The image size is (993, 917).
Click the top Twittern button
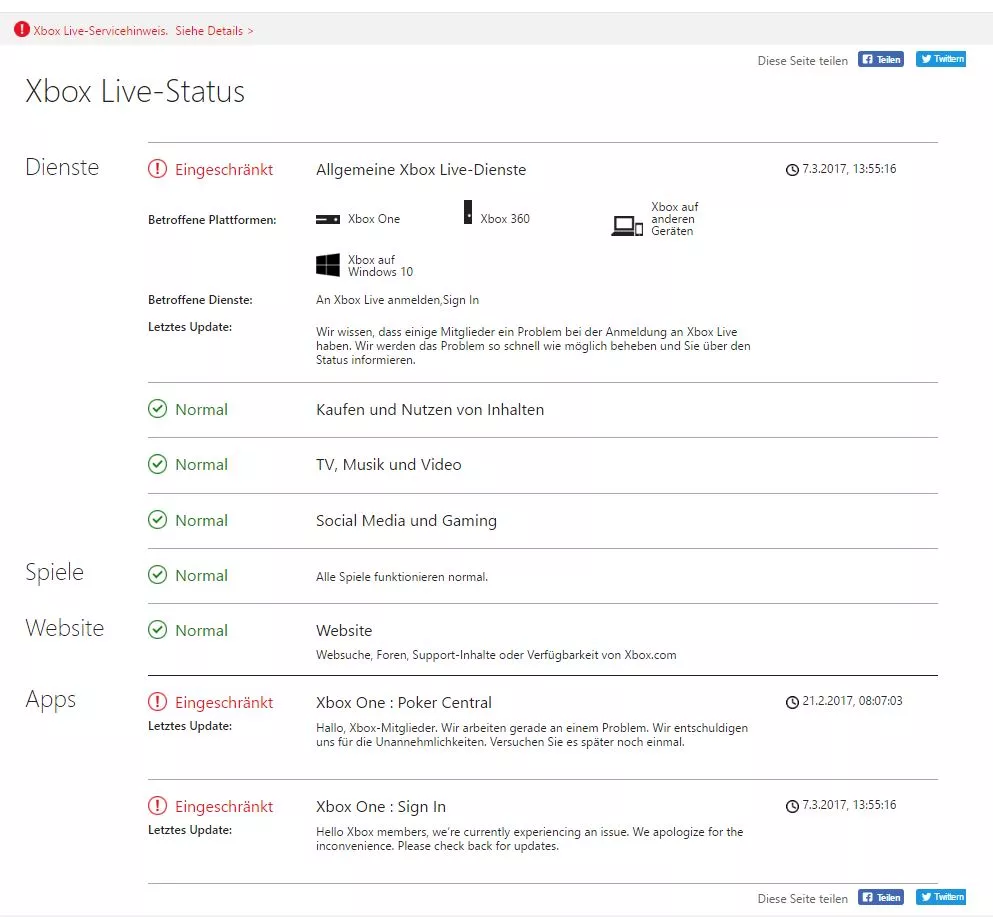[x=941, y=59]
